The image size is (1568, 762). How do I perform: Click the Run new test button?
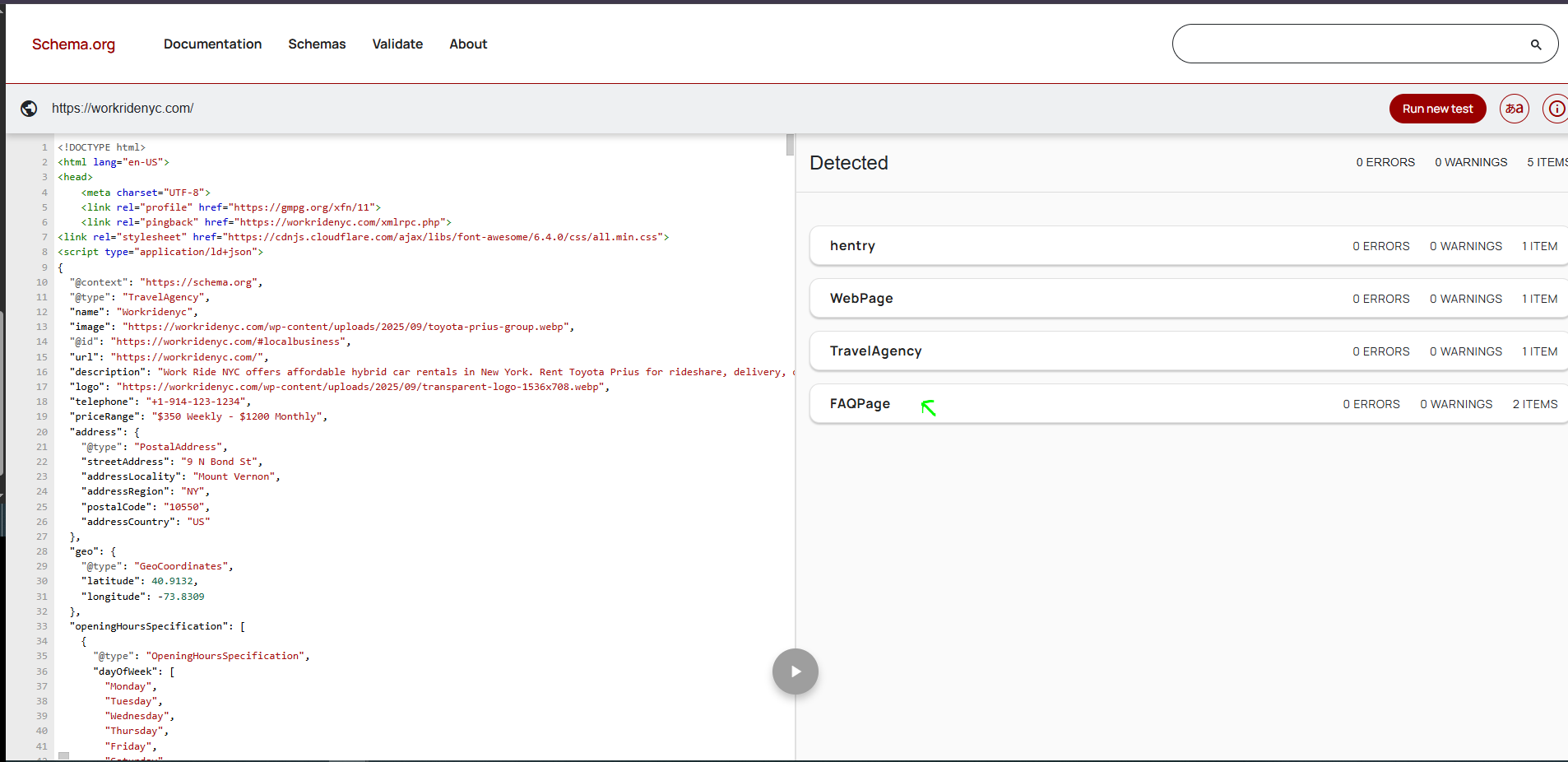point(1437,109)
